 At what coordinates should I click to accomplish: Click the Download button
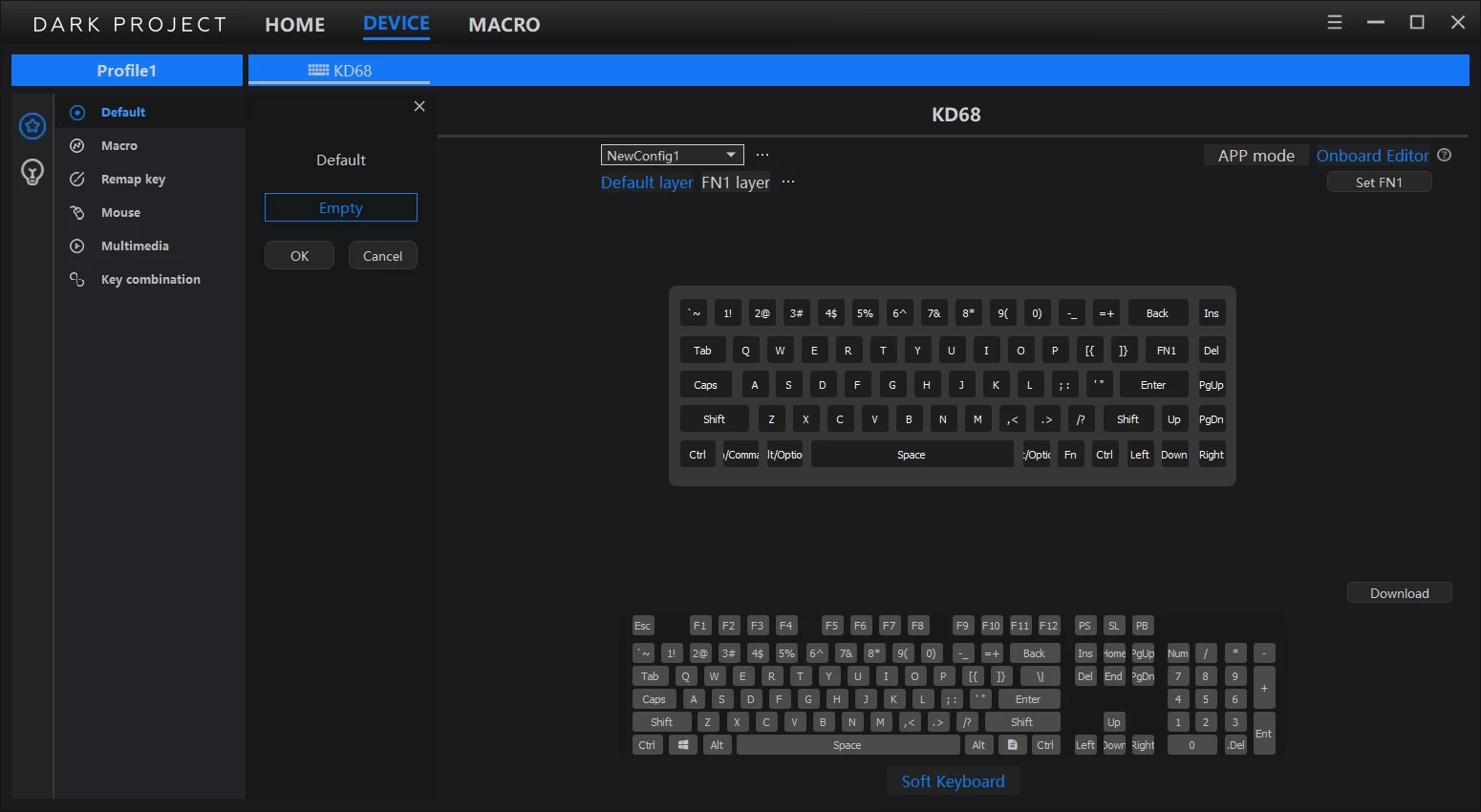point(1400,593)
